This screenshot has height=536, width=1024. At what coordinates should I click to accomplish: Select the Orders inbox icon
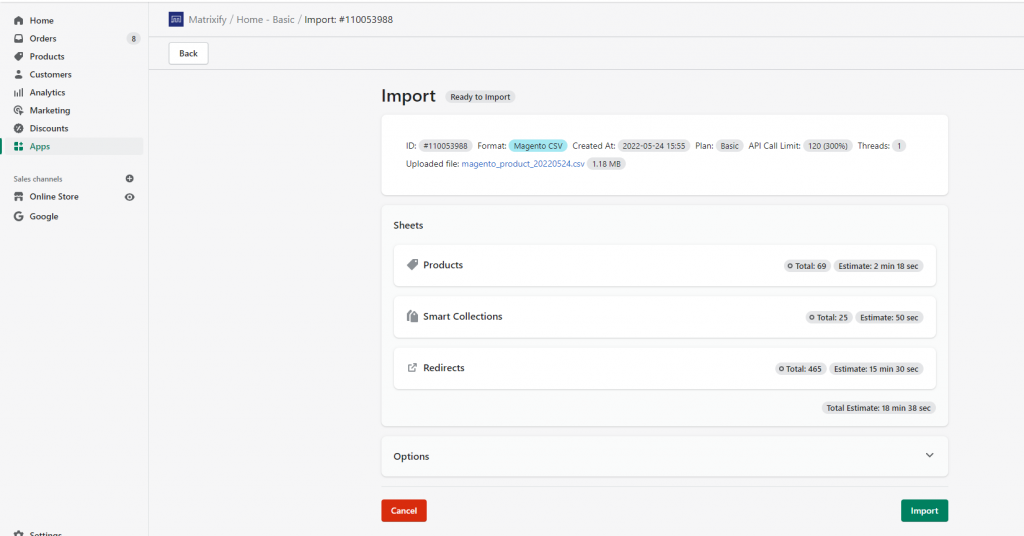coord(18,39)
